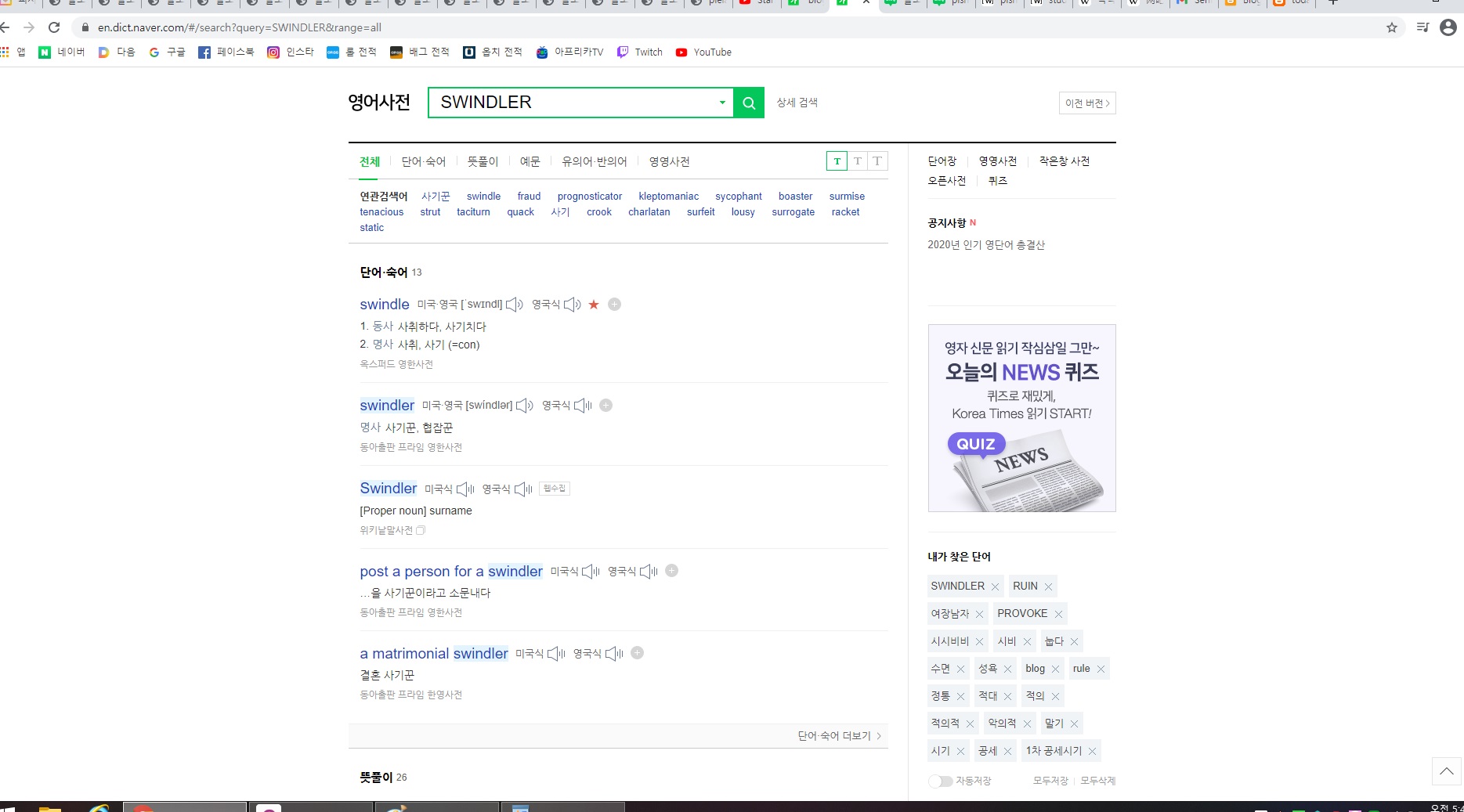Viewport: 1464px width, 812px height.
Task: Open 오픈사전 in the right sidebar
Action: pyautogui.click(x=947, y=181)
